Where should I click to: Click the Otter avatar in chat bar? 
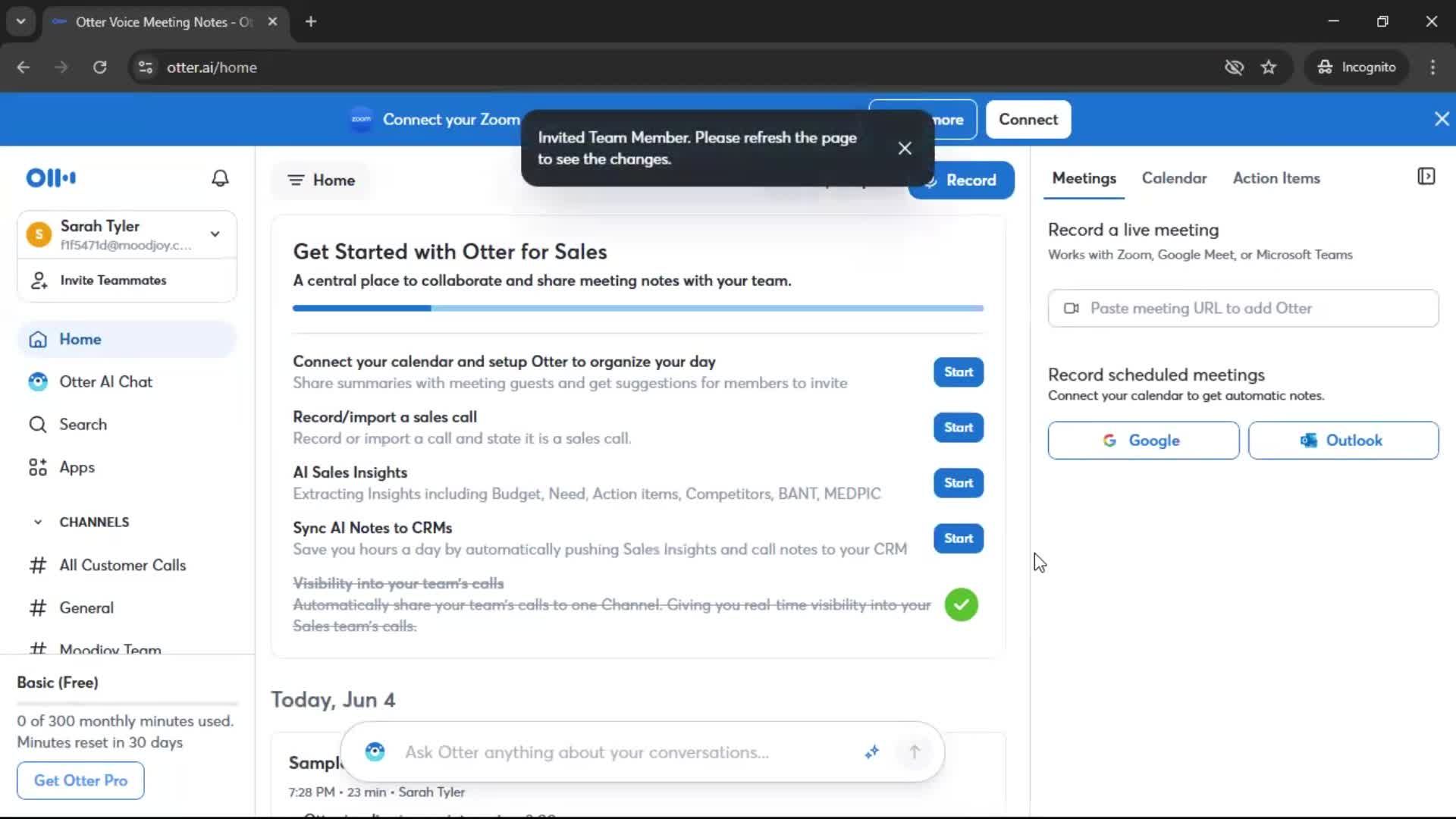pyautogui.click(x=375, y=752)
